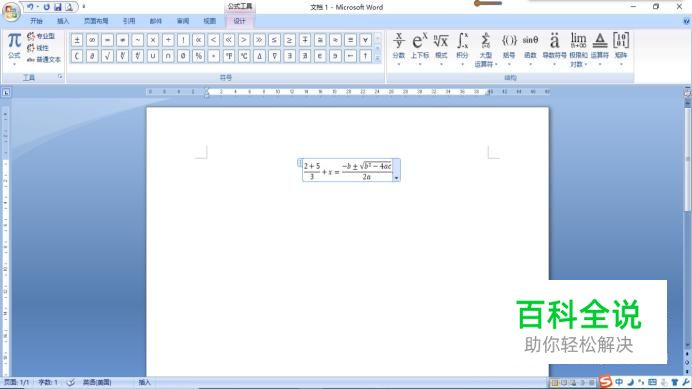Image resolution: width=692 pixels, height=389 pixels.
Task: Click the Print Preview icon in quick access toolbar
Action: coord(69,7)
